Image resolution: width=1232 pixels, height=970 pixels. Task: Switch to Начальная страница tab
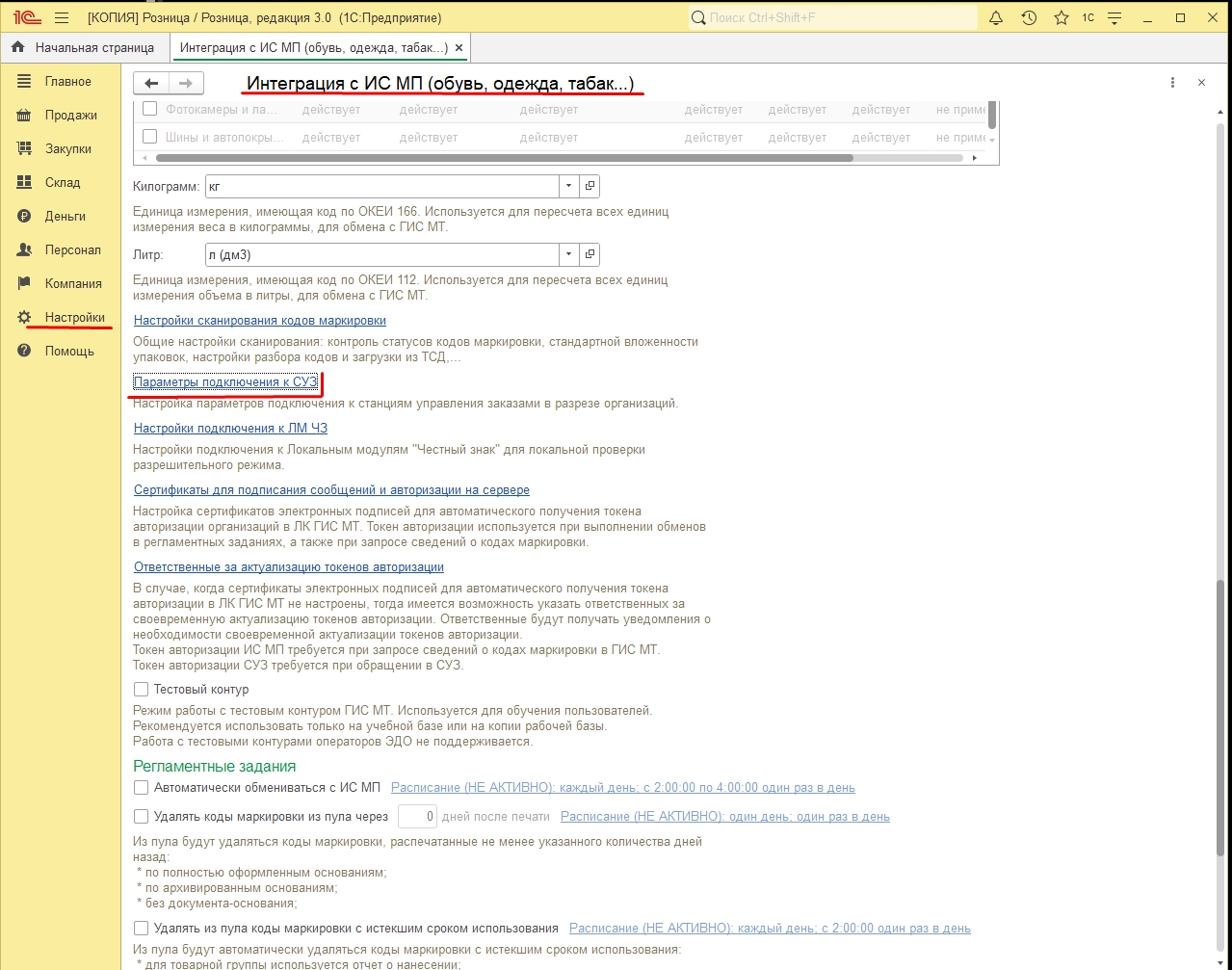(84, 47)
